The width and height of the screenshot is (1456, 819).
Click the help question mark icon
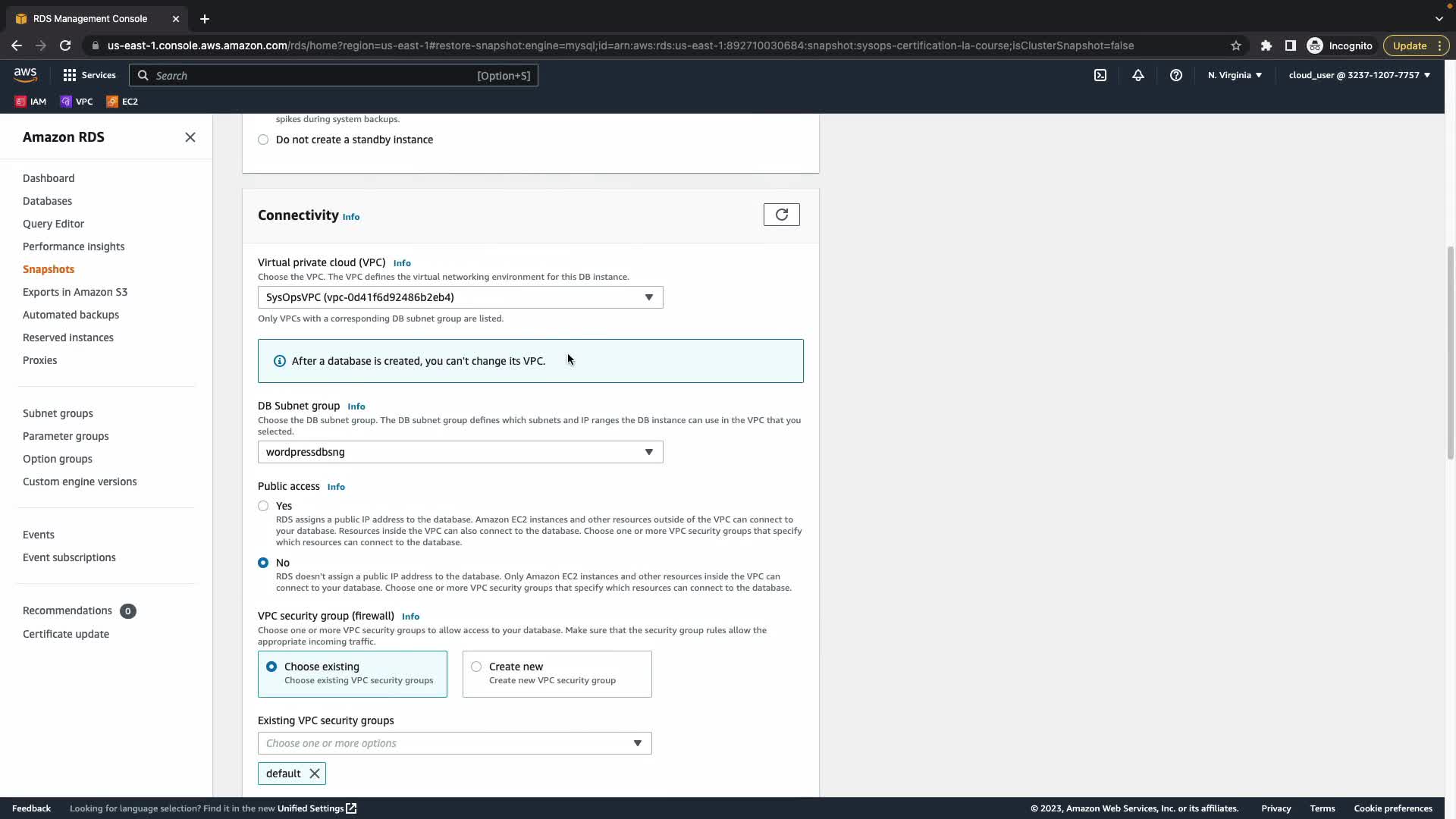[1175, 75]
